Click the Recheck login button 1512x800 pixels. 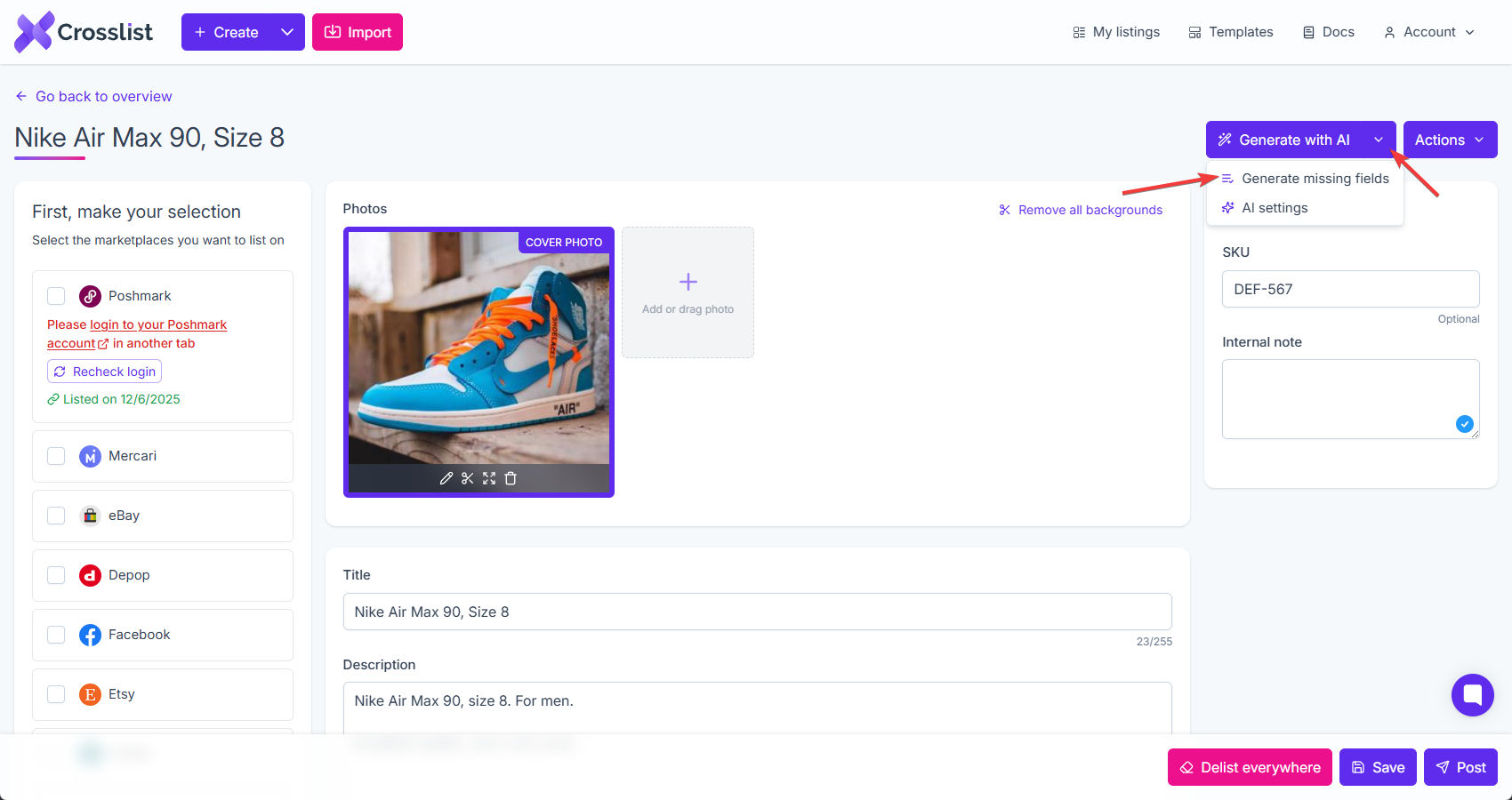(x=104, y=372)
